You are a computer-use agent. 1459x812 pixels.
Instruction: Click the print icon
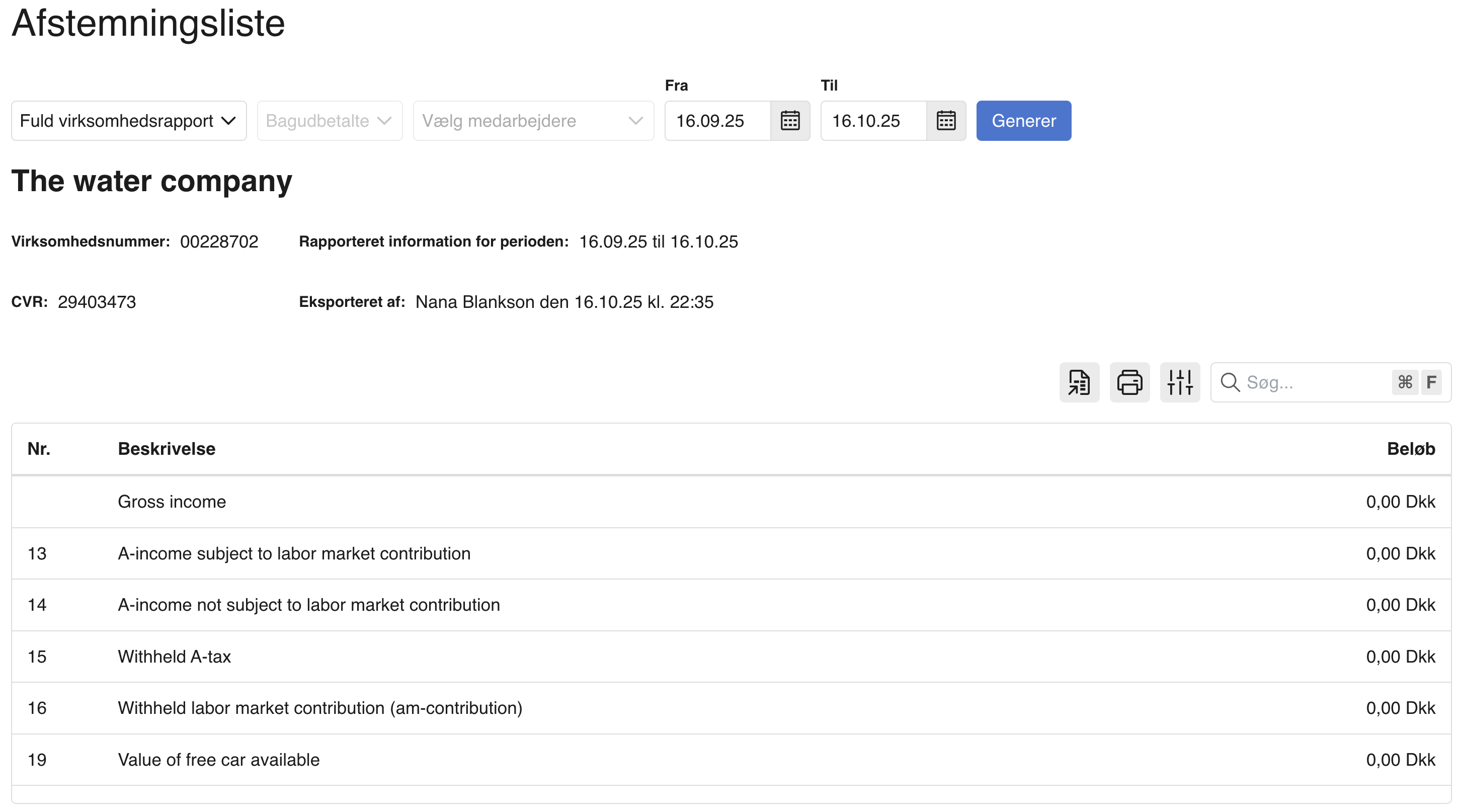coord(1129,382)
